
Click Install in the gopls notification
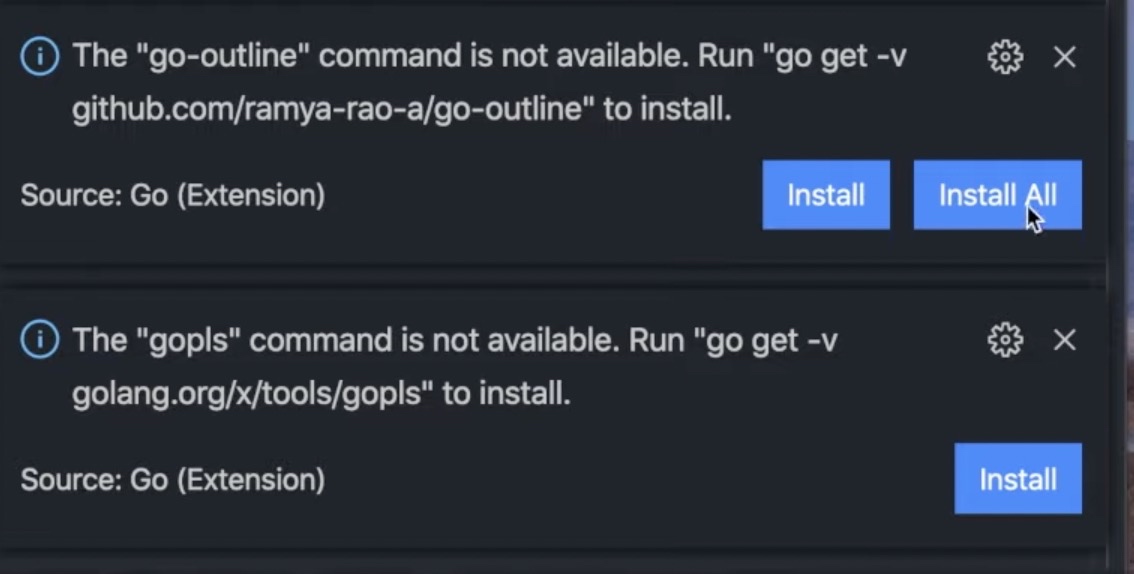click(1017, 479)
